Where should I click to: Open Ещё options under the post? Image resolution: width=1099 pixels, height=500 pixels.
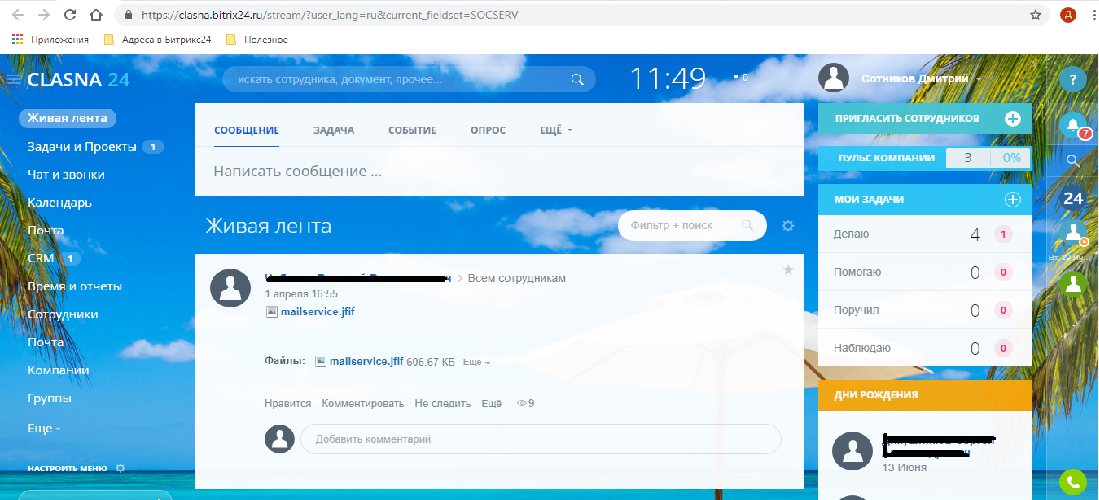(491, 403)
